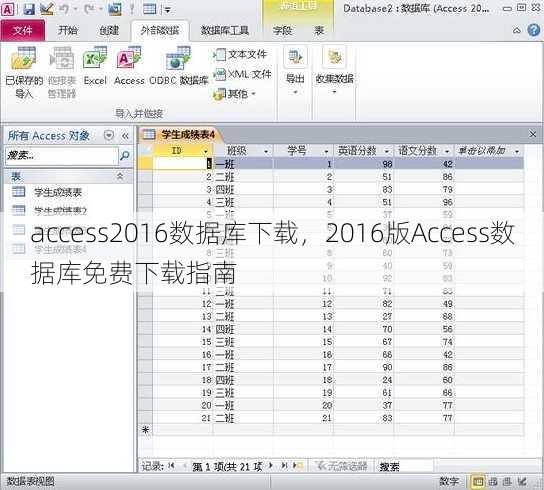This screenshot has width=544, height=490.
Task: Open the 表 contextual tab
Action: [x=319, y=31]
